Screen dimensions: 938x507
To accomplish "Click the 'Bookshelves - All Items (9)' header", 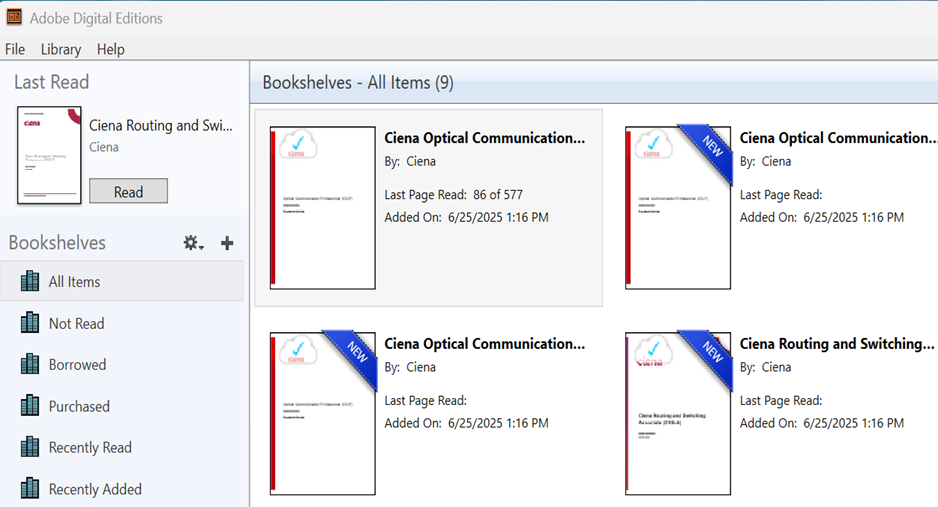I will 358,83.
